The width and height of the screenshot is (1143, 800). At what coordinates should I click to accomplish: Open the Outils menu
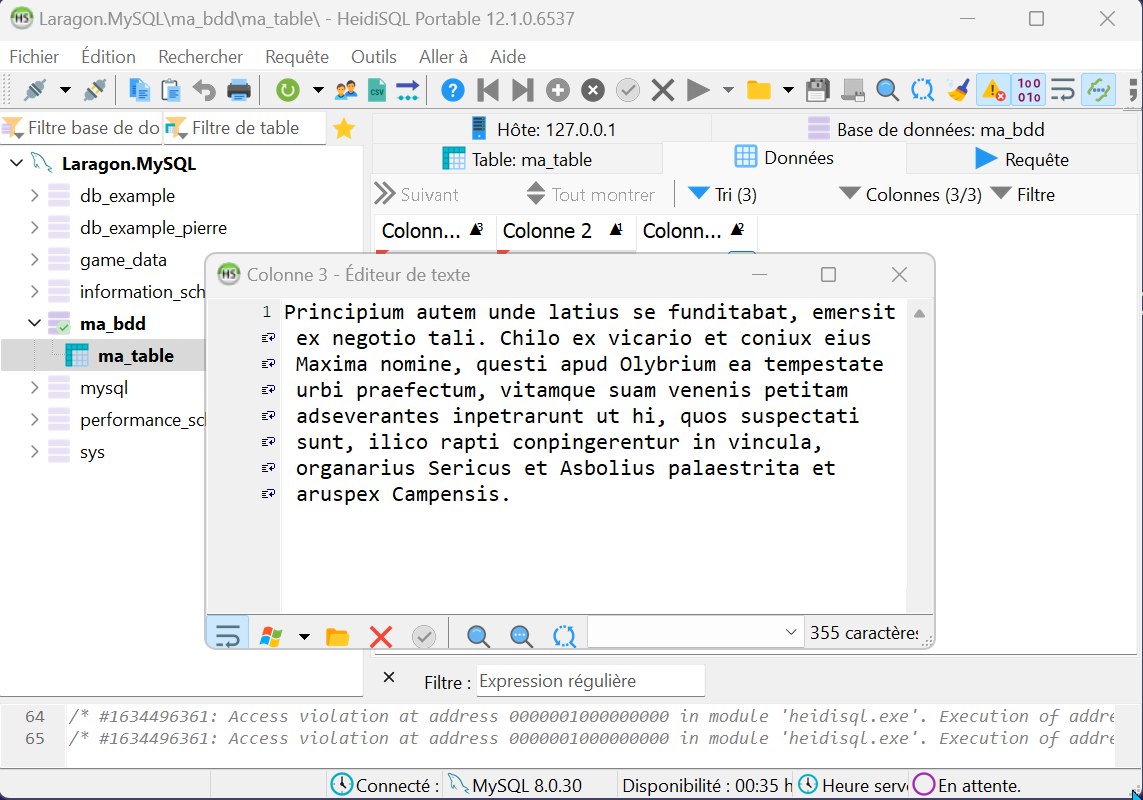pyautogui.click(x=374, y=57)
